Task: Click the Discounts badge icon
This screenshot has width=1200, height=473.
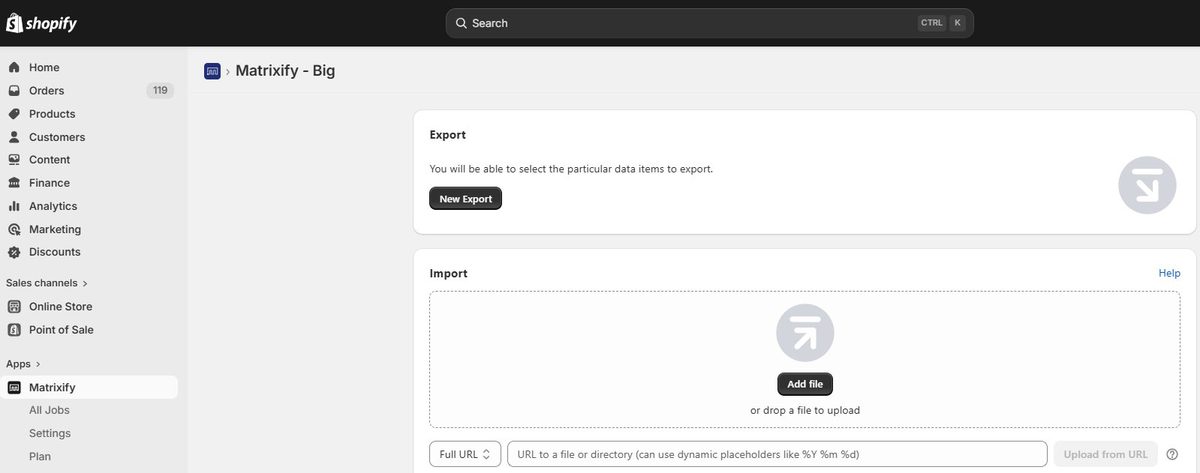Action: pos(14,252)
